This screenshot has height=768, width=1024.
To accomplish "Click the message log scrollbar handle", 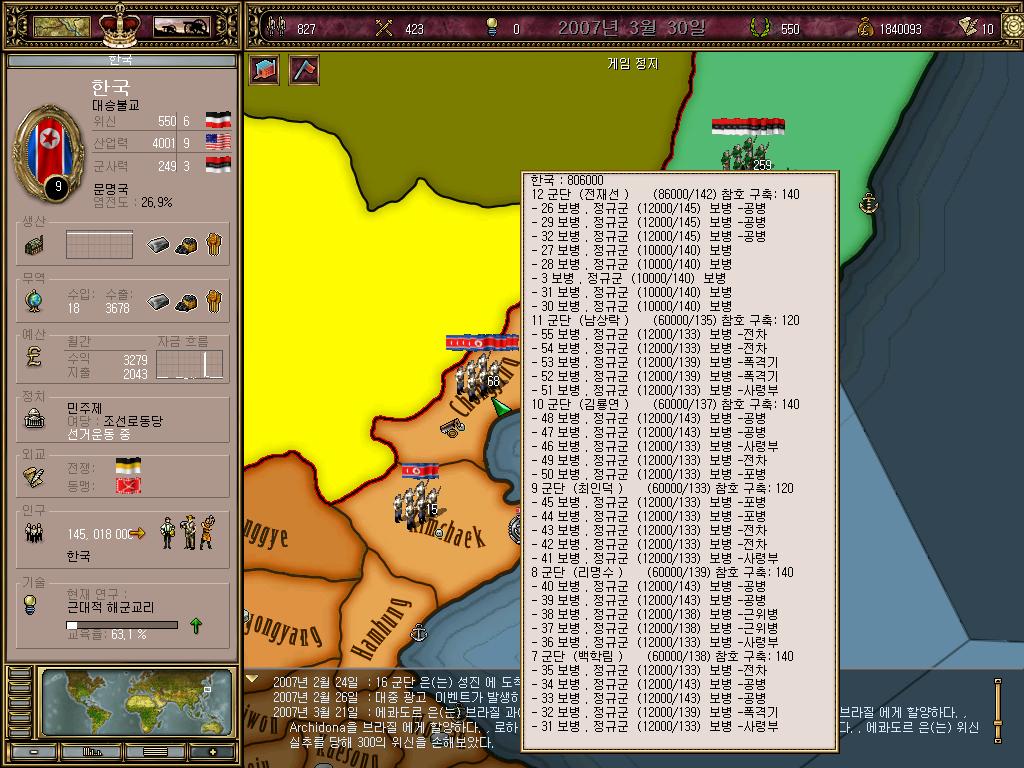I will 998,711.
